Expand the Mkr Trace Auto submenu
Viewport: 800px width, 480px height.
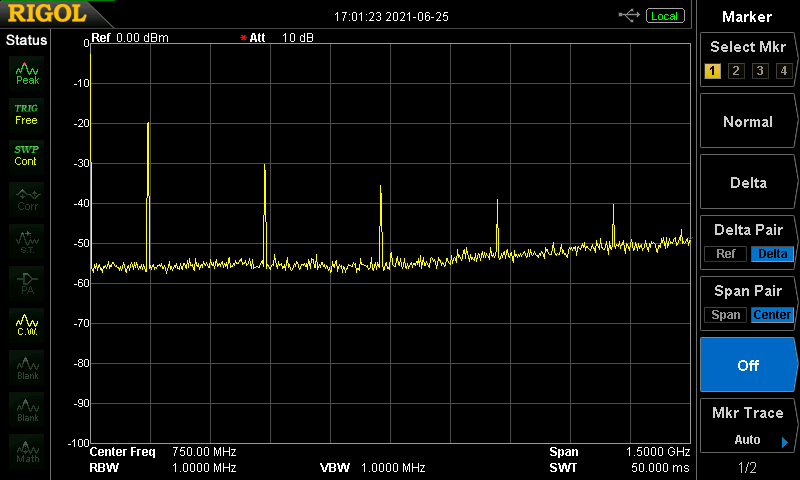click(748, 426)
